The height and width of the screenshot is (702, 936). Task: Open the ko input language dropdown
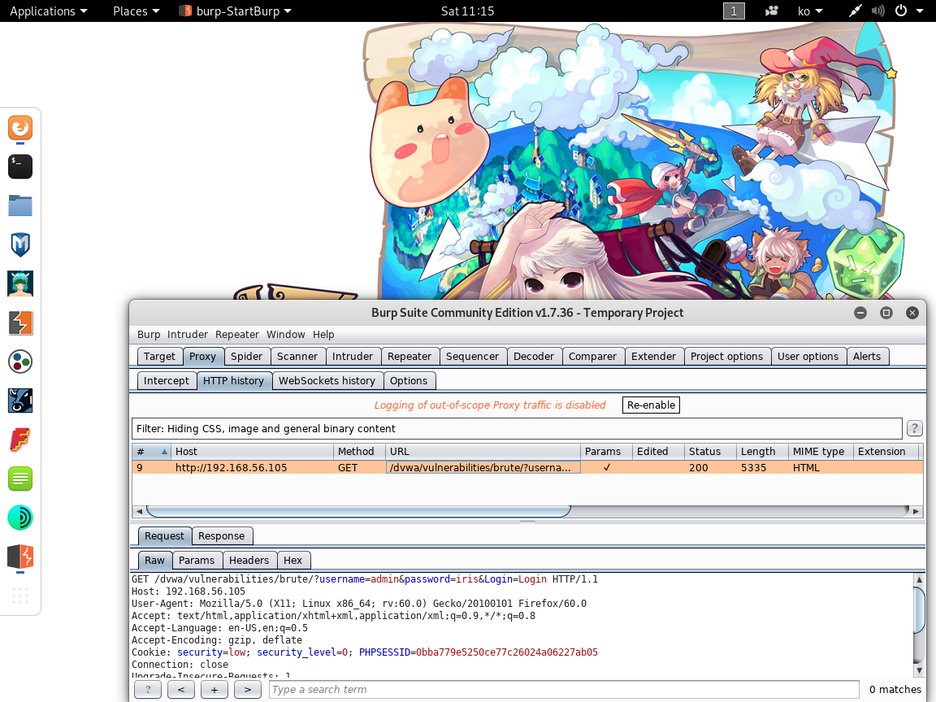tap(809, 11)
